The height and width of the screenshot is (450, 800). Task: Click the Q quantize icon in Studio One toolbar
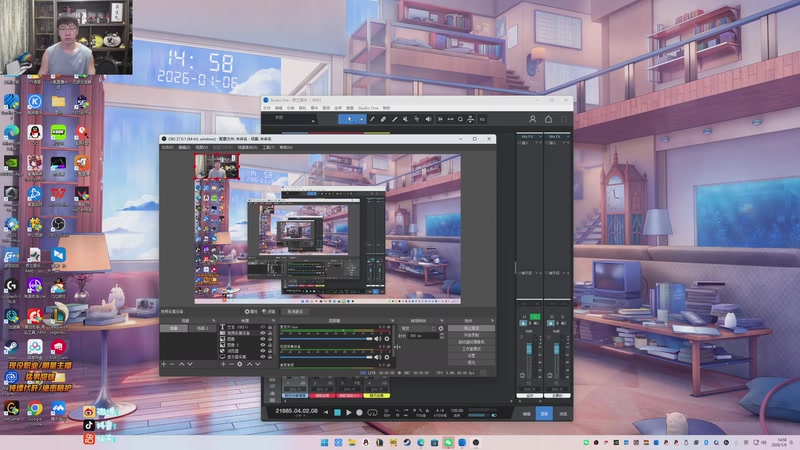pos(460,119)
